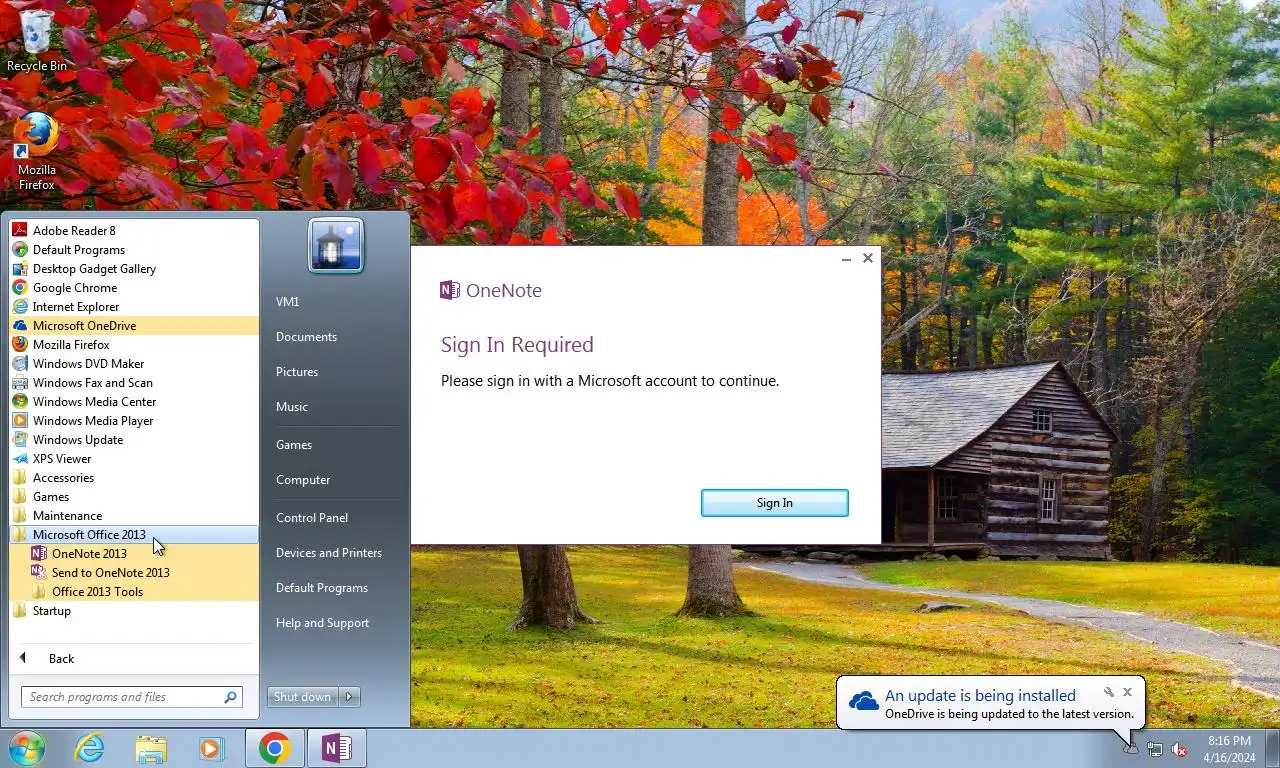This screenshot has height=768, width=1280.
Task: Click the Search programs and files box
Action: [132, 697]
